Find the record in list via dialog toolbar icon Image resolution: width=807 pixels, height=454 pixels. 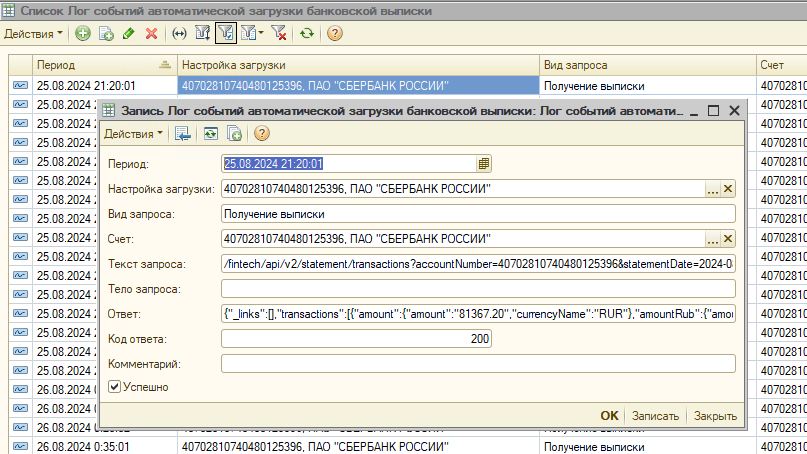(x=183, y=134)
